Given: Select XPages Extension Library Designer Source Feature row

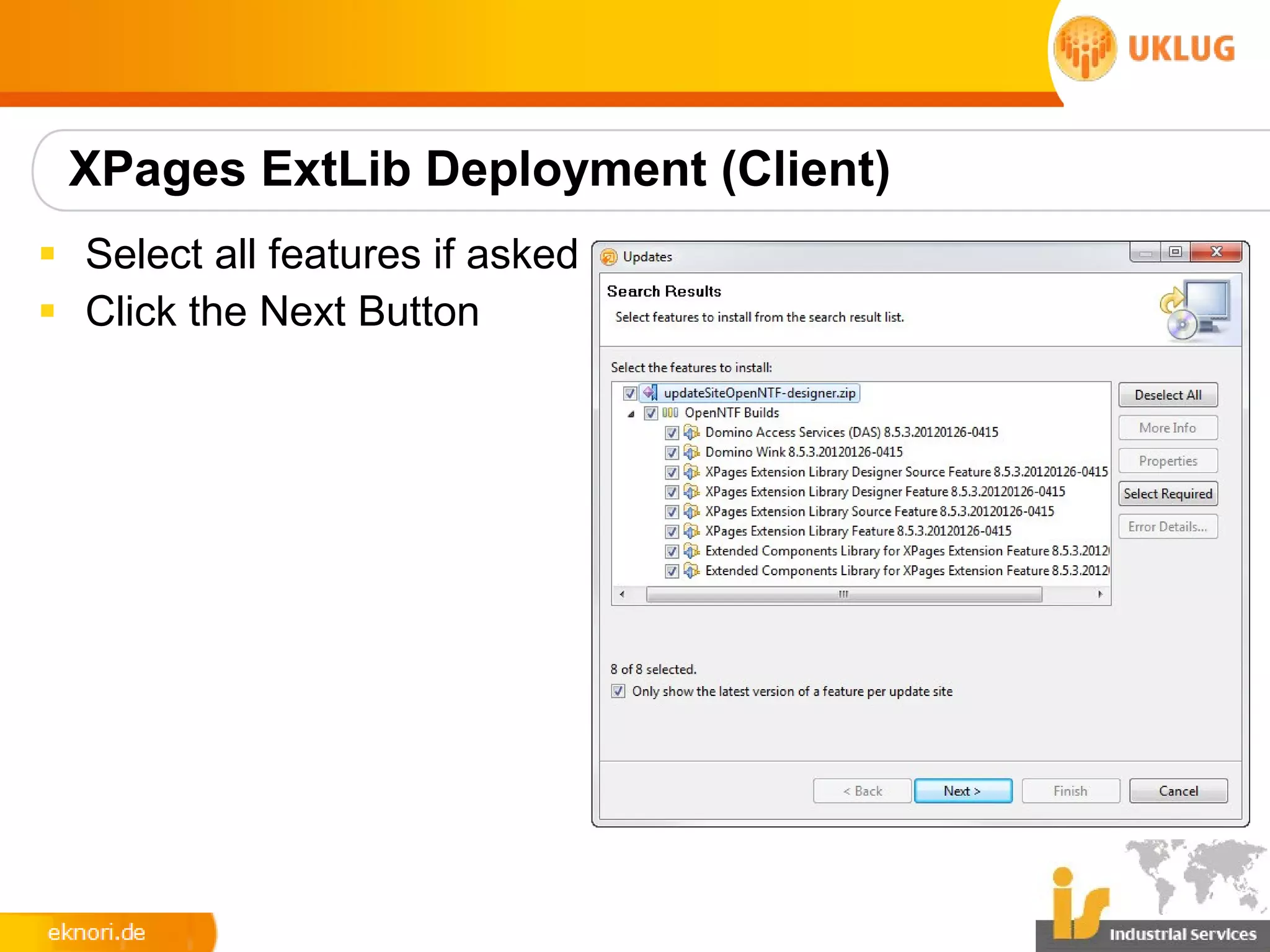Looking at the screenshot, I should click(x=906, y=472).
